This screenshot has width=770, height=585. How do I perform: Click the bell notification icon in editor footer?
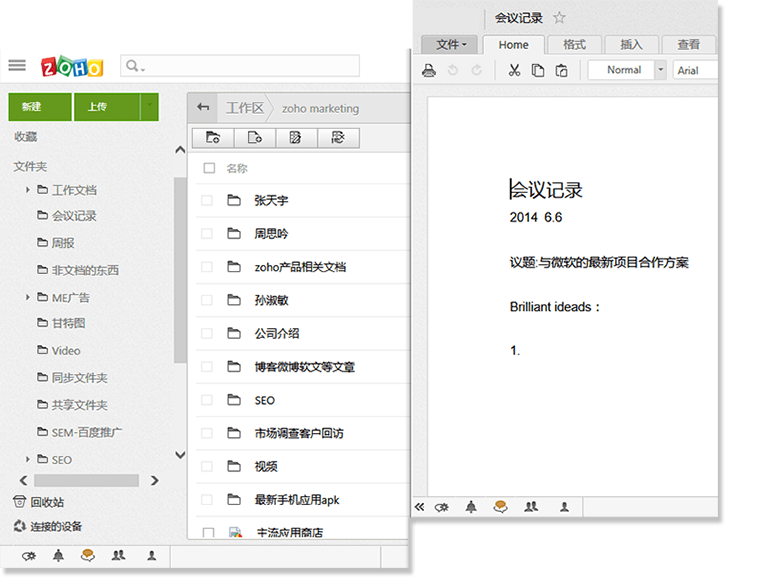pyautogui.click(x=471, y=507)
